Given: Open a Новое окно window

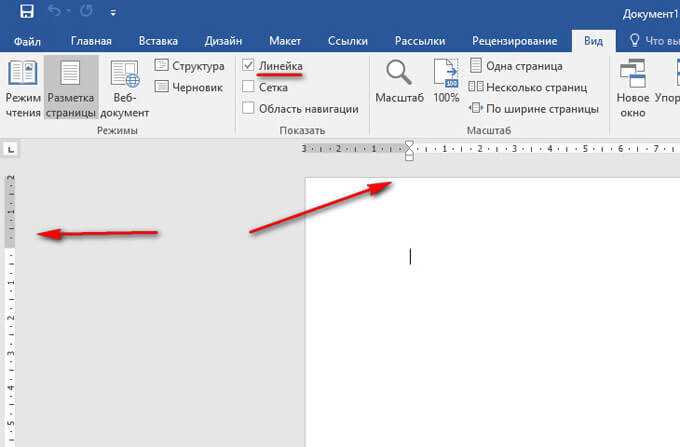Looking at the screenshot, I should pos(633,88).
